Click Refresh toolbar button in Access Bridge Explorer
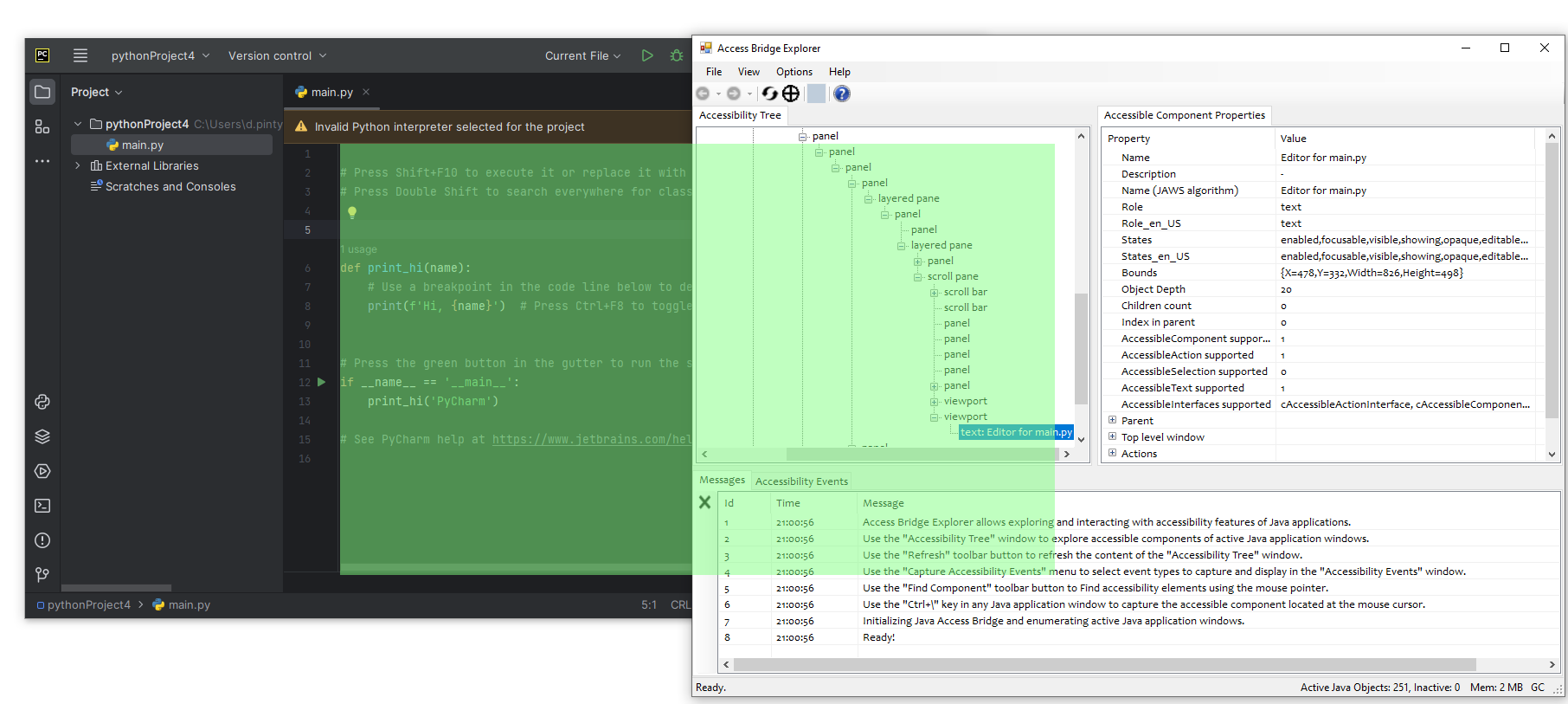The image size is (1568, 704). 769,94
